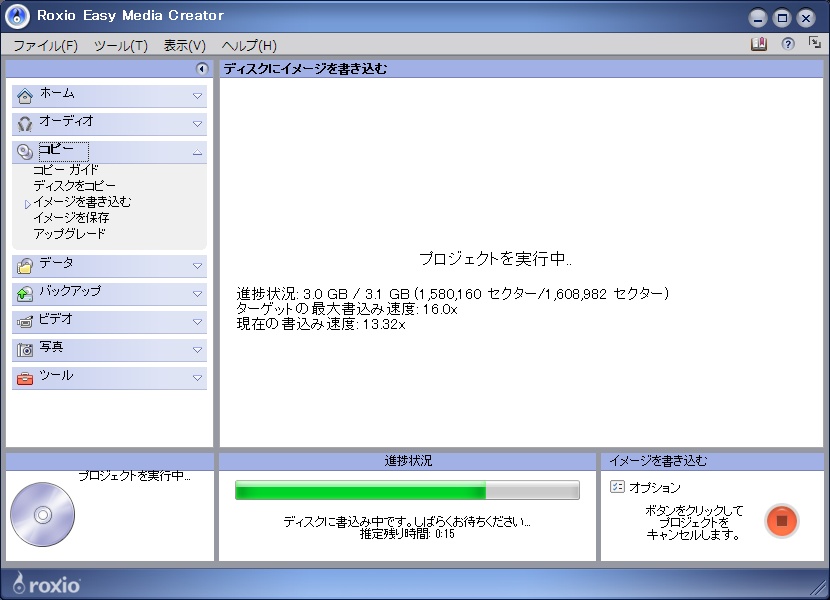
Task: Select イメージを書き込む in the sidebar
Action: coord(82,202)
